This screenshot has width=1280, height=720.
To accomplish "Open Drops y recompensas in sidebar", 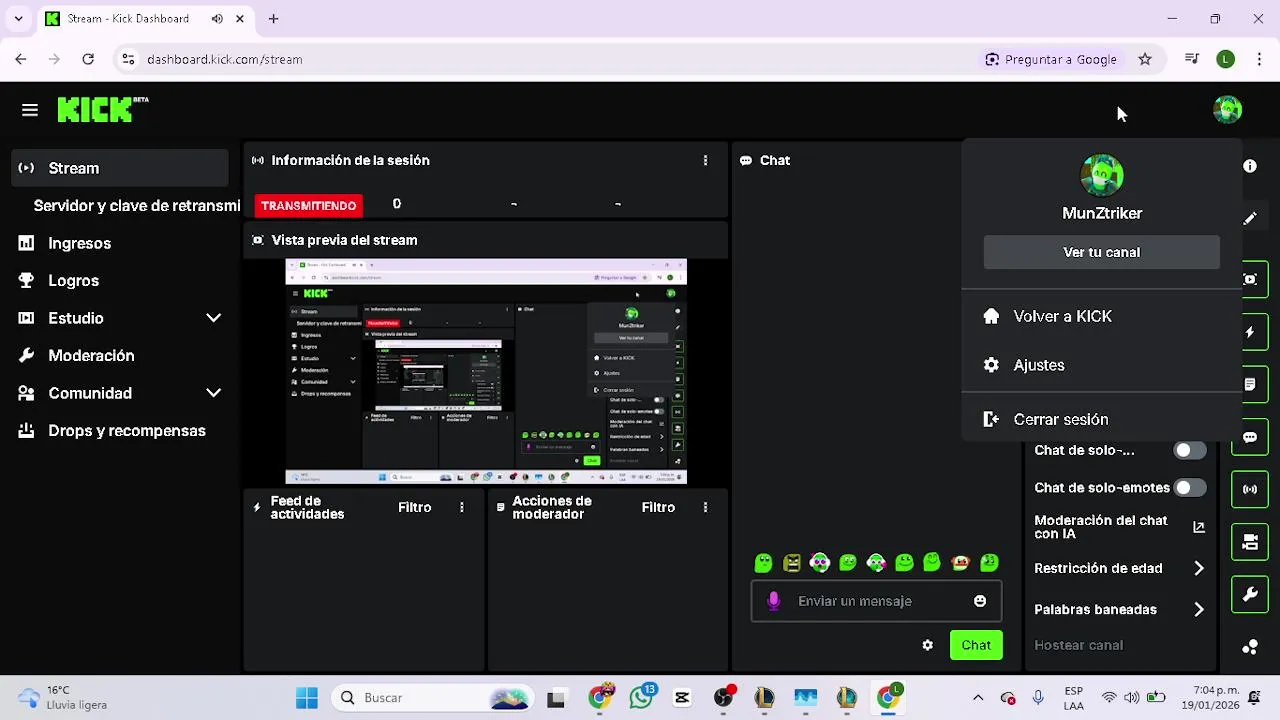I will [x=112, y=431].
